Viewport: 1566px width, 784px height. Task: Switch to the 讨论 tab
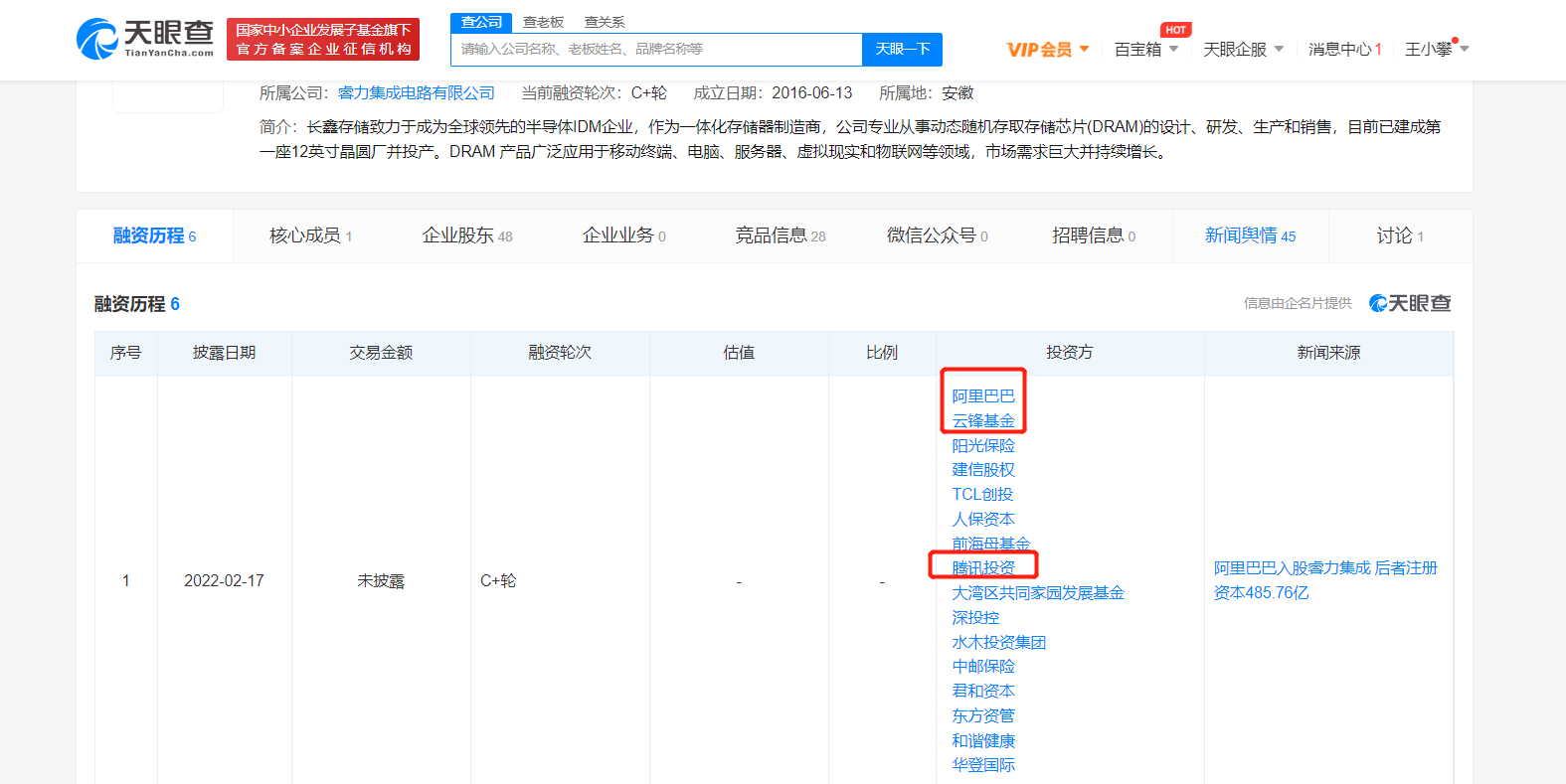point(1400,235)
